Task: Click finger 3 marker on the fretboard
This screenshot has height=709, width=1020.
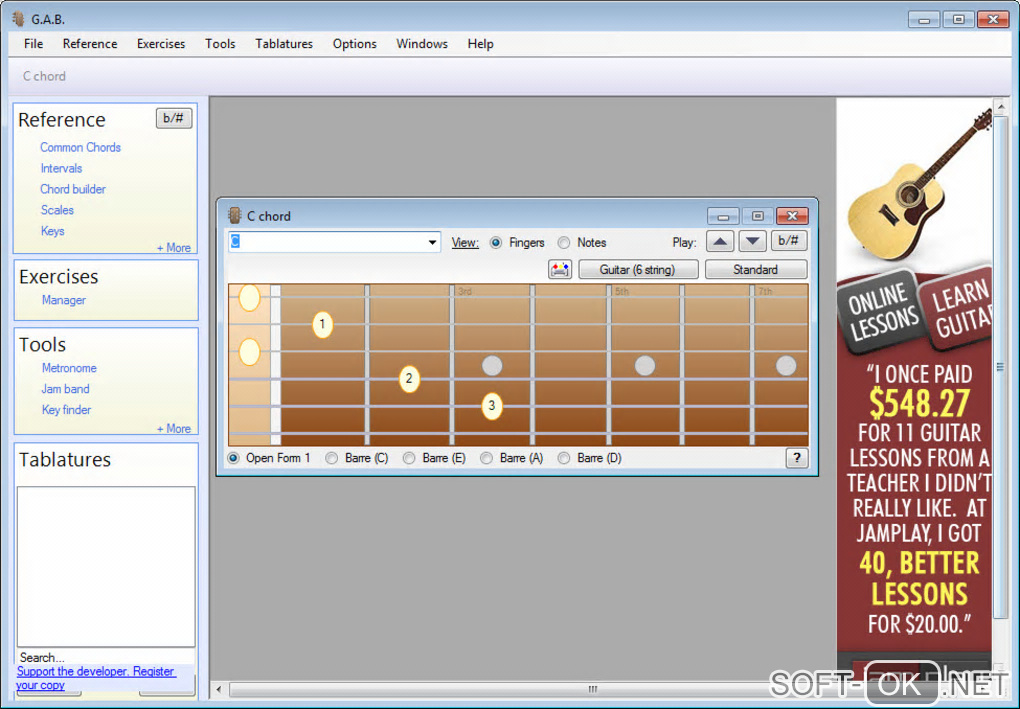Action: coord(492,406)
